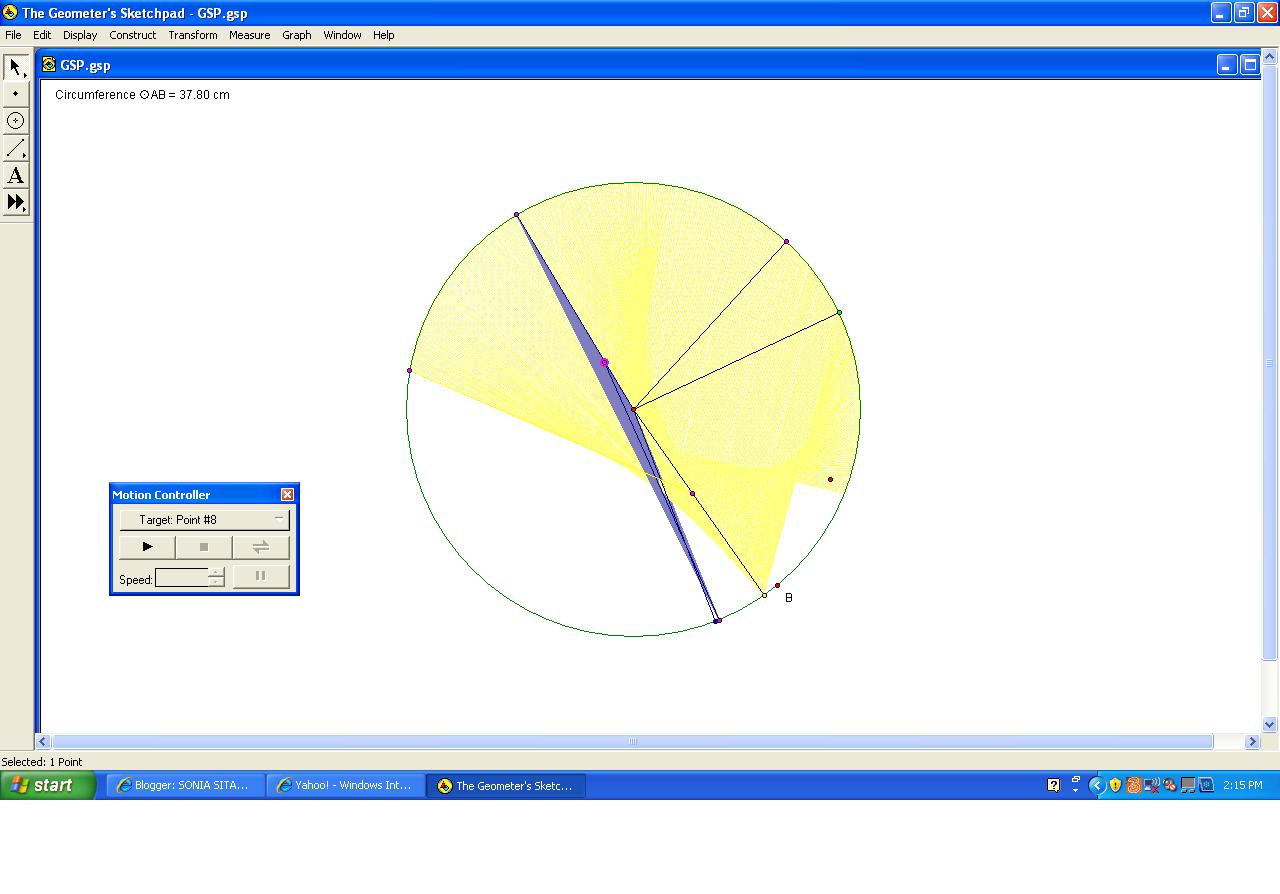Image resolution: width=1280 pixels, height=894 pixels.
Task: Choose the Straightedge segment tool
Action: [x=15, y=148]
